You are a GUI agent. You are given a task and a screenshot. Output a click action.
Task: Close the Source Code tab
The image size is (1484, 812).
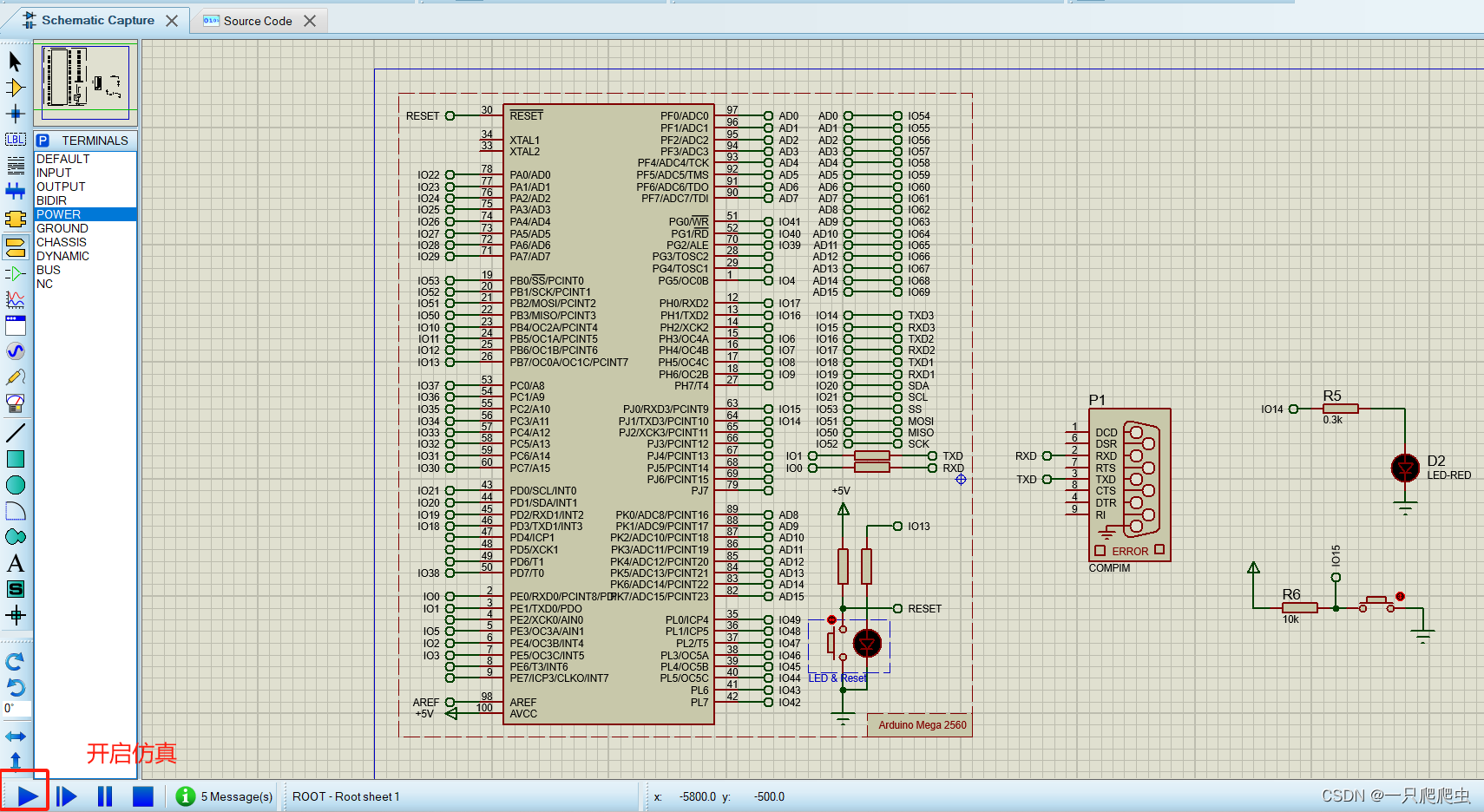(x=310, y=21)
